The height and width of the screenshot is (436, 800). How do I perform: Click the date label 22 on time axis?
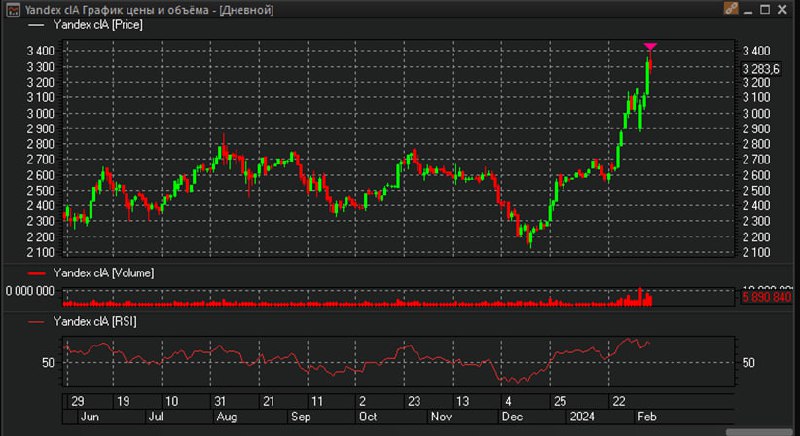click(x=618, y=401)
